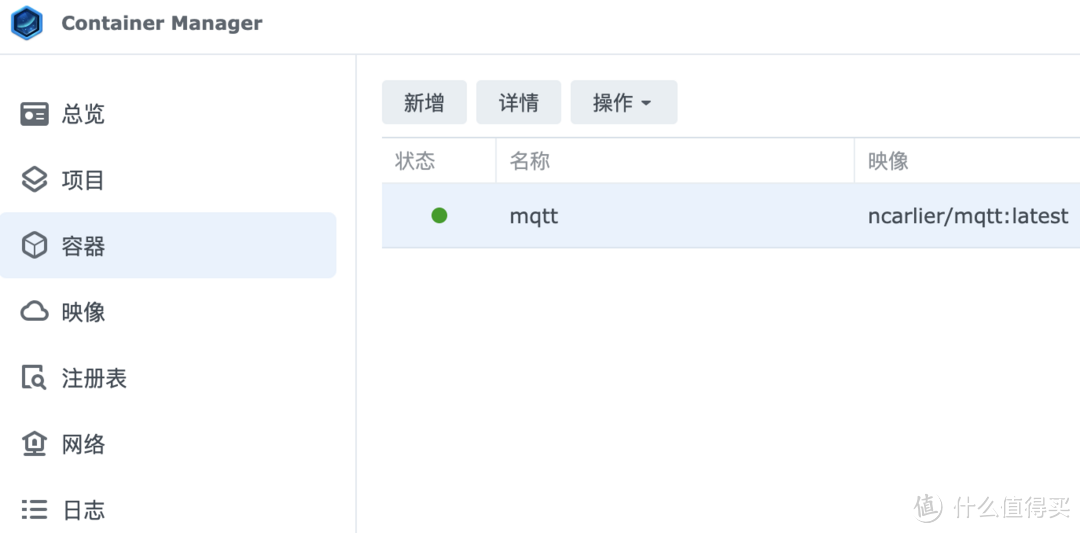Open the 日志 section label

83,510
